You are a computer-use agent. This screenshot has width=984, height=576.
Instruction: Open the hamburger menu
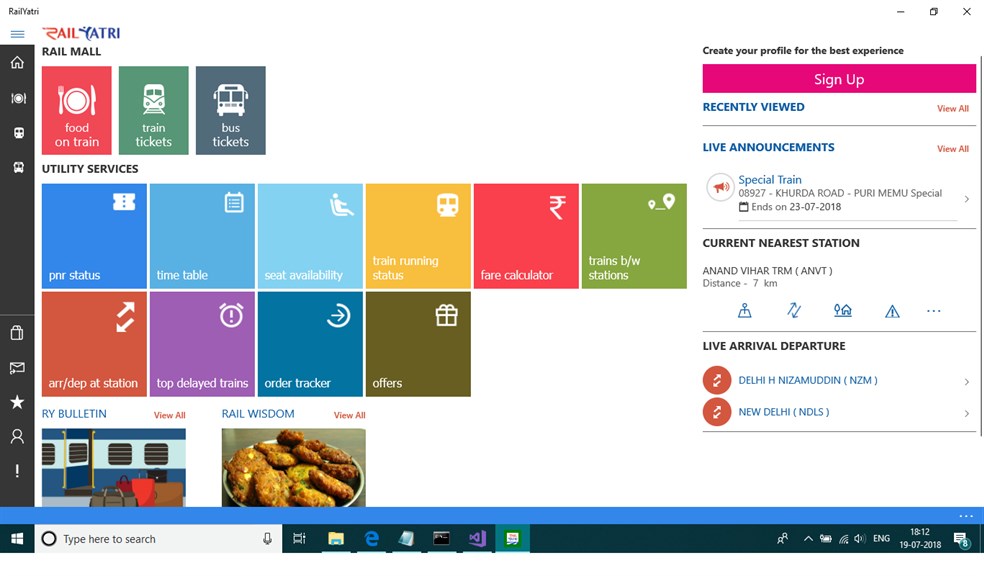point(18,34)
